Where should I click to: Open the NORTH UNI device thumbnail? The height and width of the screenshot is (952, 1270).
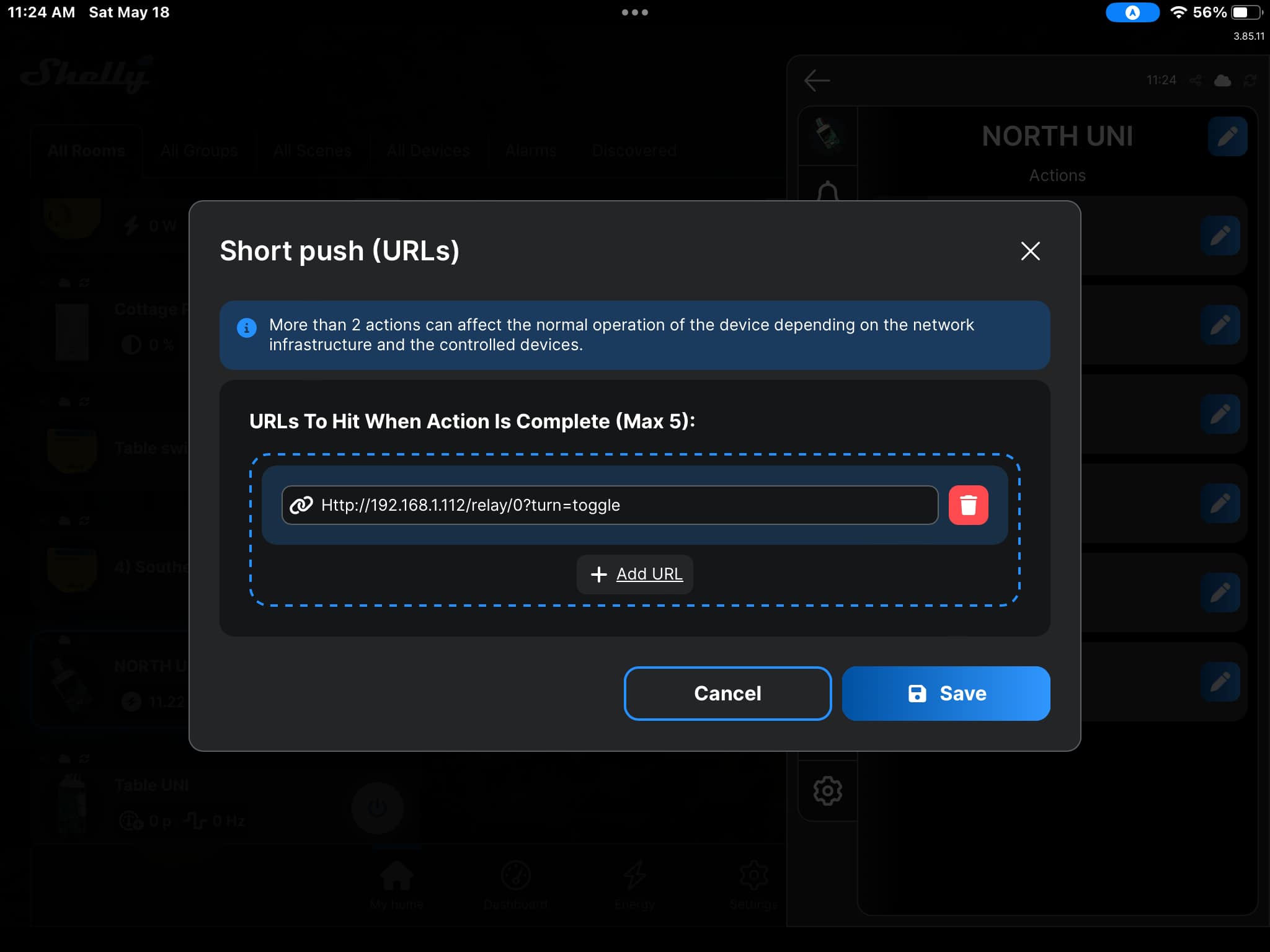pos(828,136)
